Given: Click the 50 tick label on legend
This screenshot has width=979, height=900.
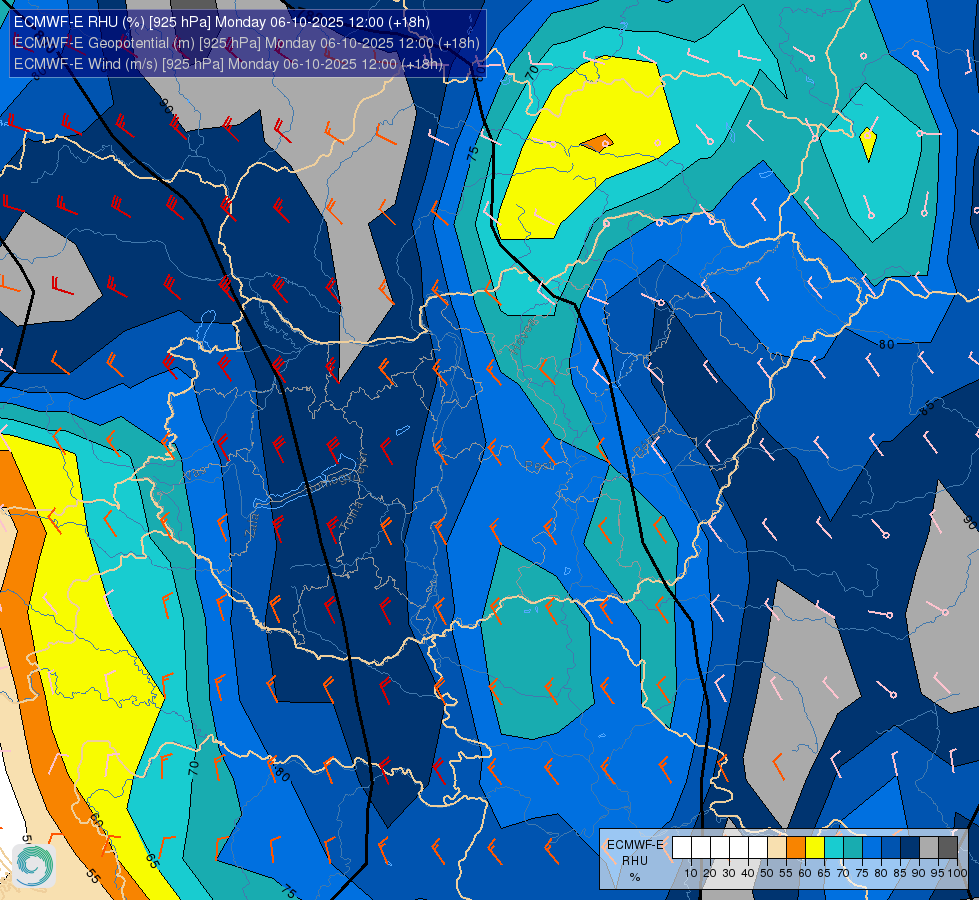Looking at the screenshot, I should 767,873.
